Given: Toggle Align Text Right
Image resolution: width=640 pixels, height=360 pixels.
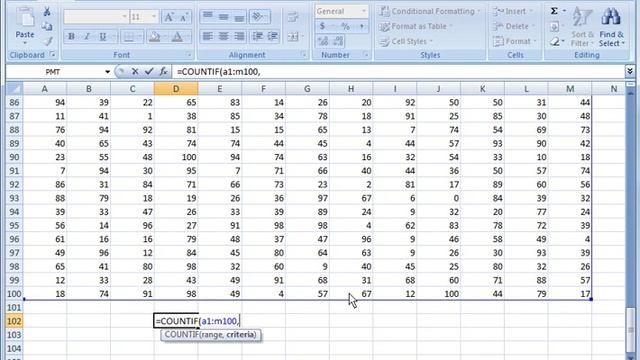Looking at the screenshot, I should (239, 37).
